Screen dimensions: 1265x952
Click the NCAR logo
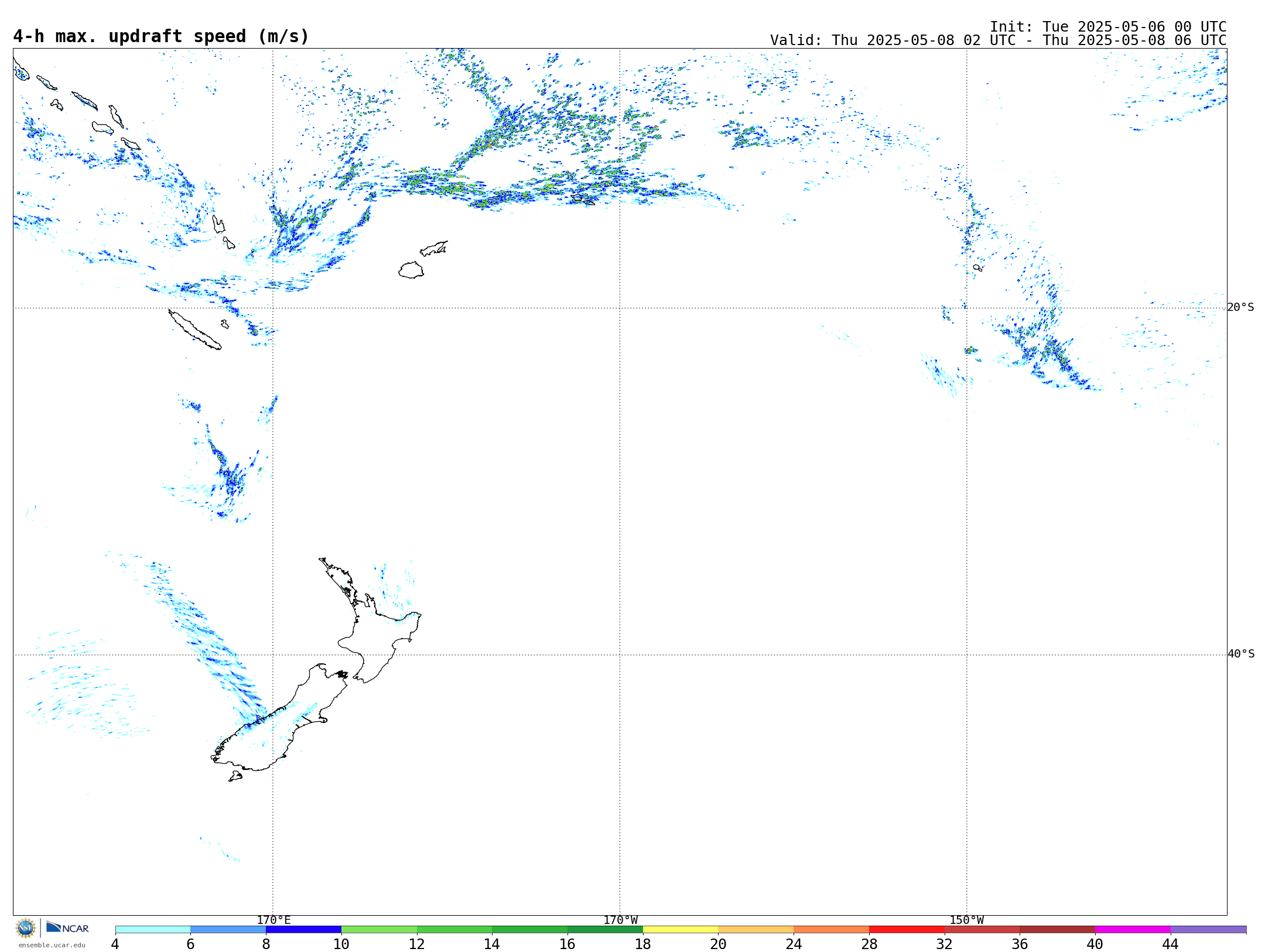[67, 927]
